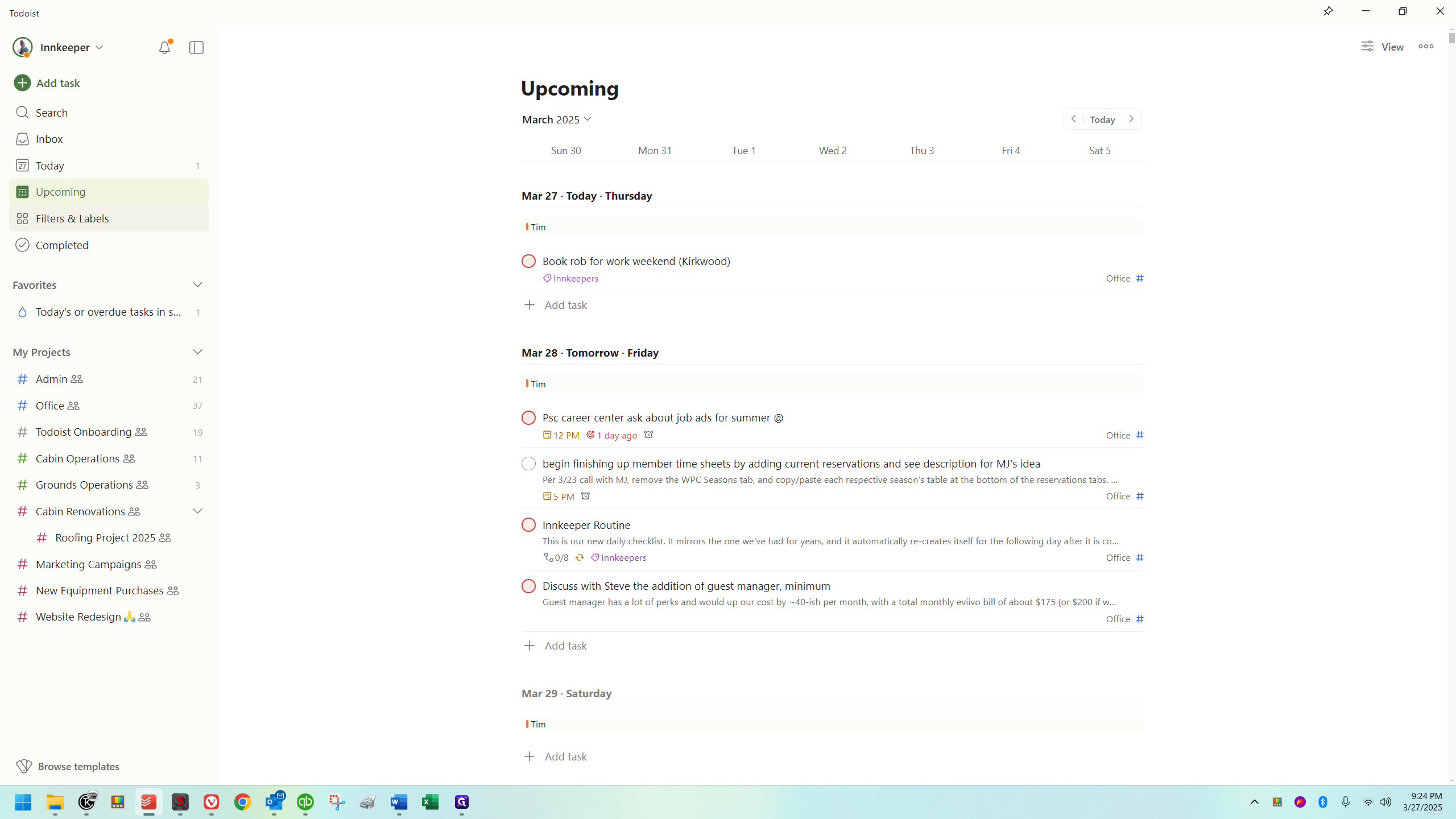Screen dimensions: 1456x819
Task: Open the Admin project
Action: 109,379
